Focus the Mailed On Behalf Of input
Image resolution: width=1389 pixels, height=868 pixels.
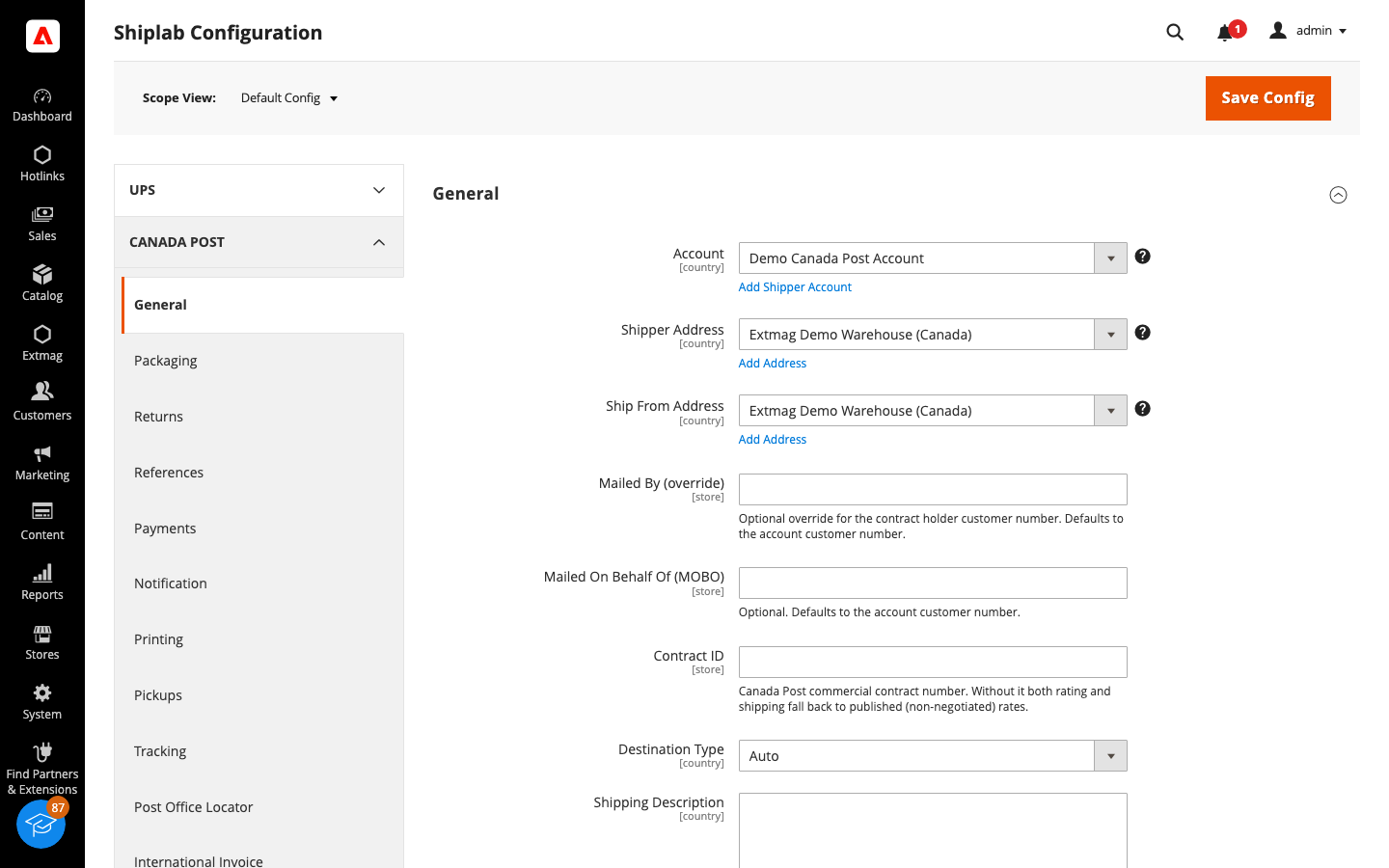click(933, 583)
